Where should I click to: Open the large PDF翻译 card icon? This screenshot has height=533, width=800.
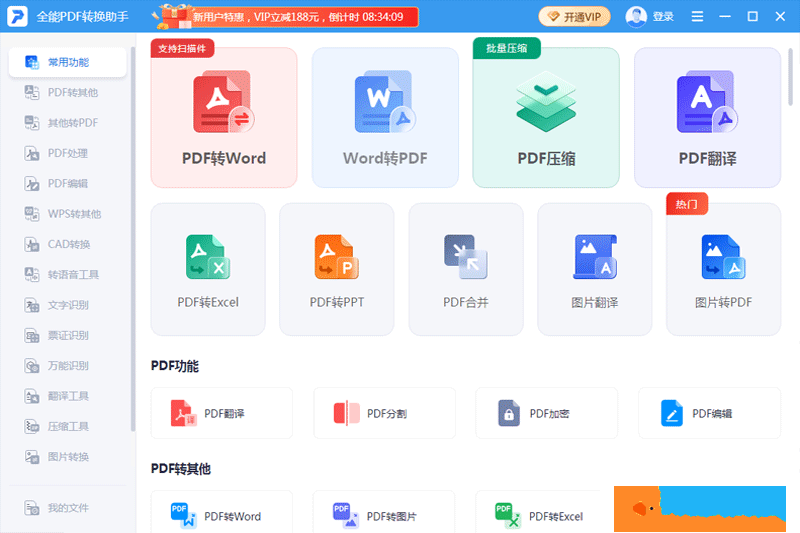tap(707, 101)
